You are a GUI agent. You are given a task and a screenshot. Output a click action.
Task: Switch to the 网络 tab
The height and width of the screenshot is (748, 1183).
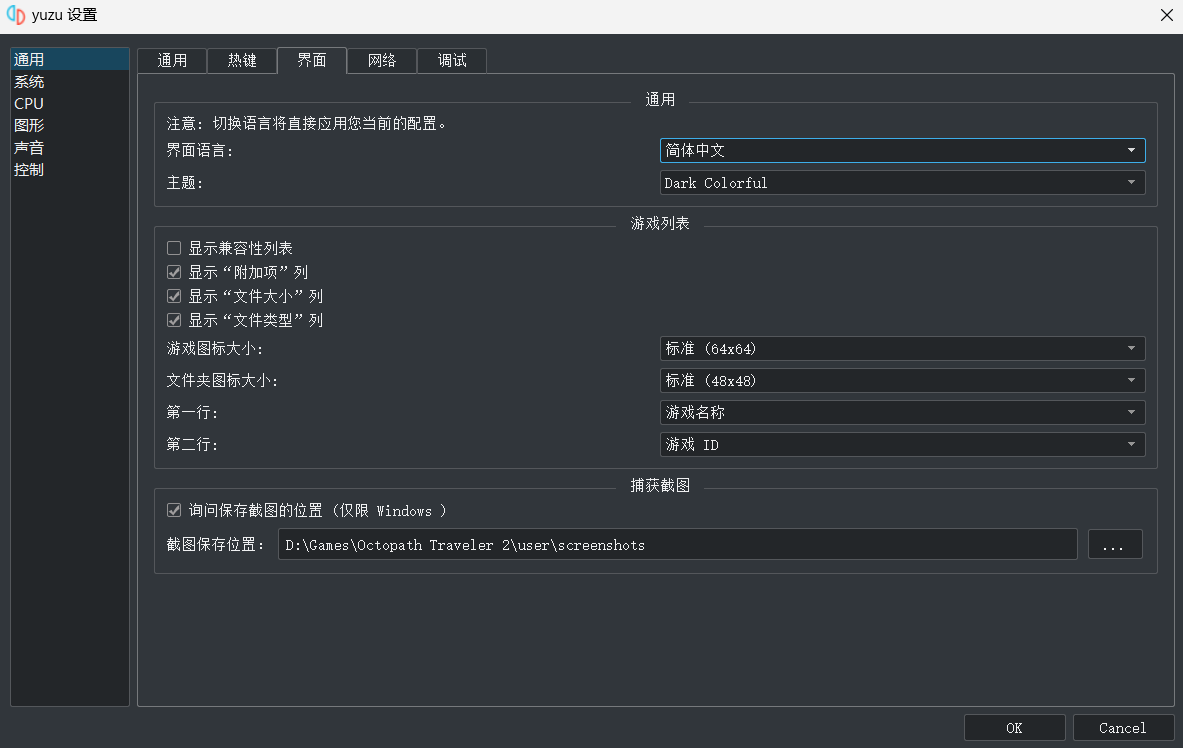pos(382,61)
